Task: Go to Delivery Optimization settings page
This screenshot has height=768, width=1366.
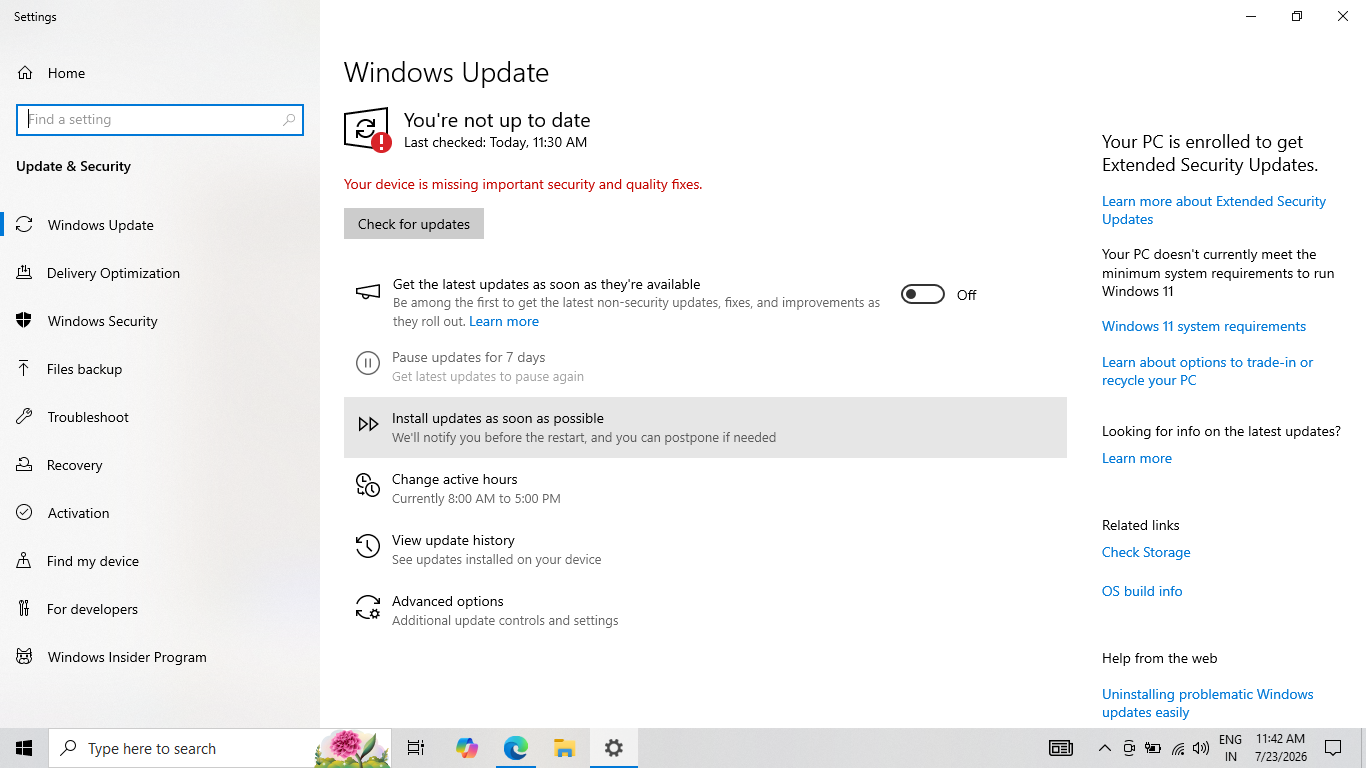Action: pos(160,273)
